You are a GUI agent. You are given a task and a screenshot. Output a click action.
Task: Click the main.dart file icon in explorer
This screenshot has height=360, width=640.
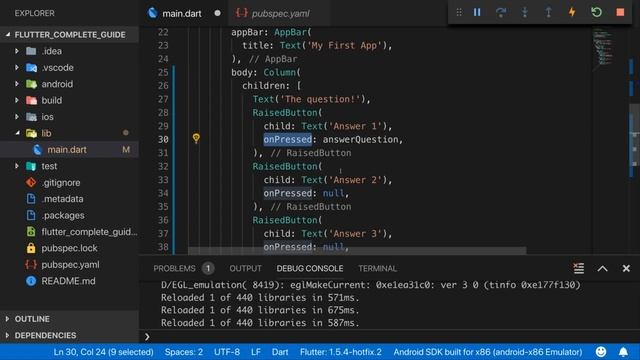38,149
